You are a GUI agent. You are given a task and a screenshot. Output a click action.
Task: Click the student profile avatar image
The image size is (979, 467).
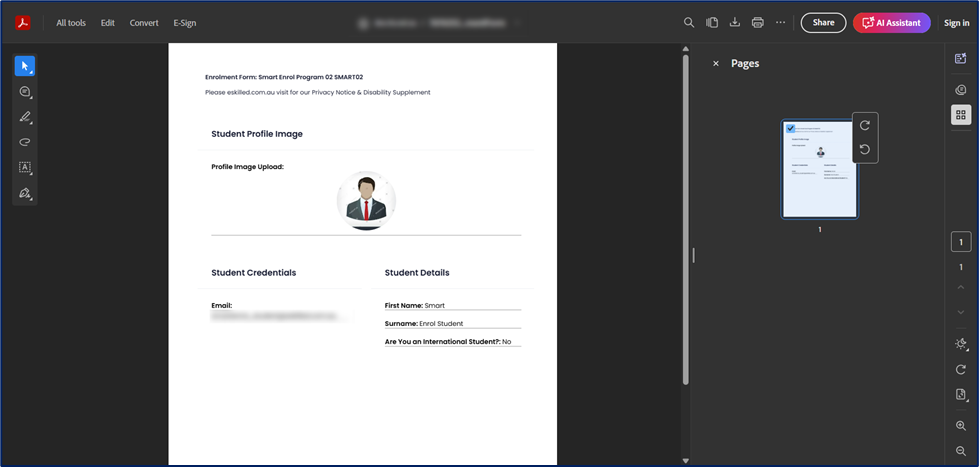pos(367,200)
